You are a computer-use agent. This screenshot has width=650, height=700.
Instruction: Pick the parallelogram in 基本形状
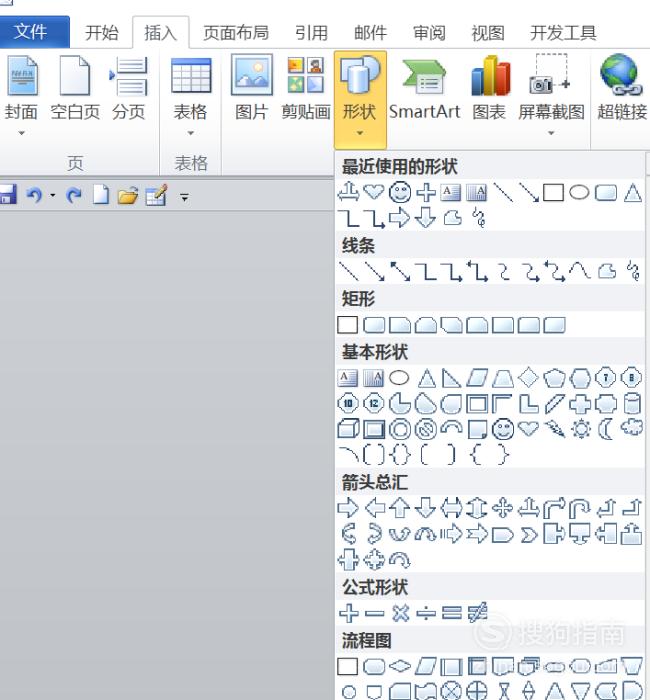pos(477,378)
